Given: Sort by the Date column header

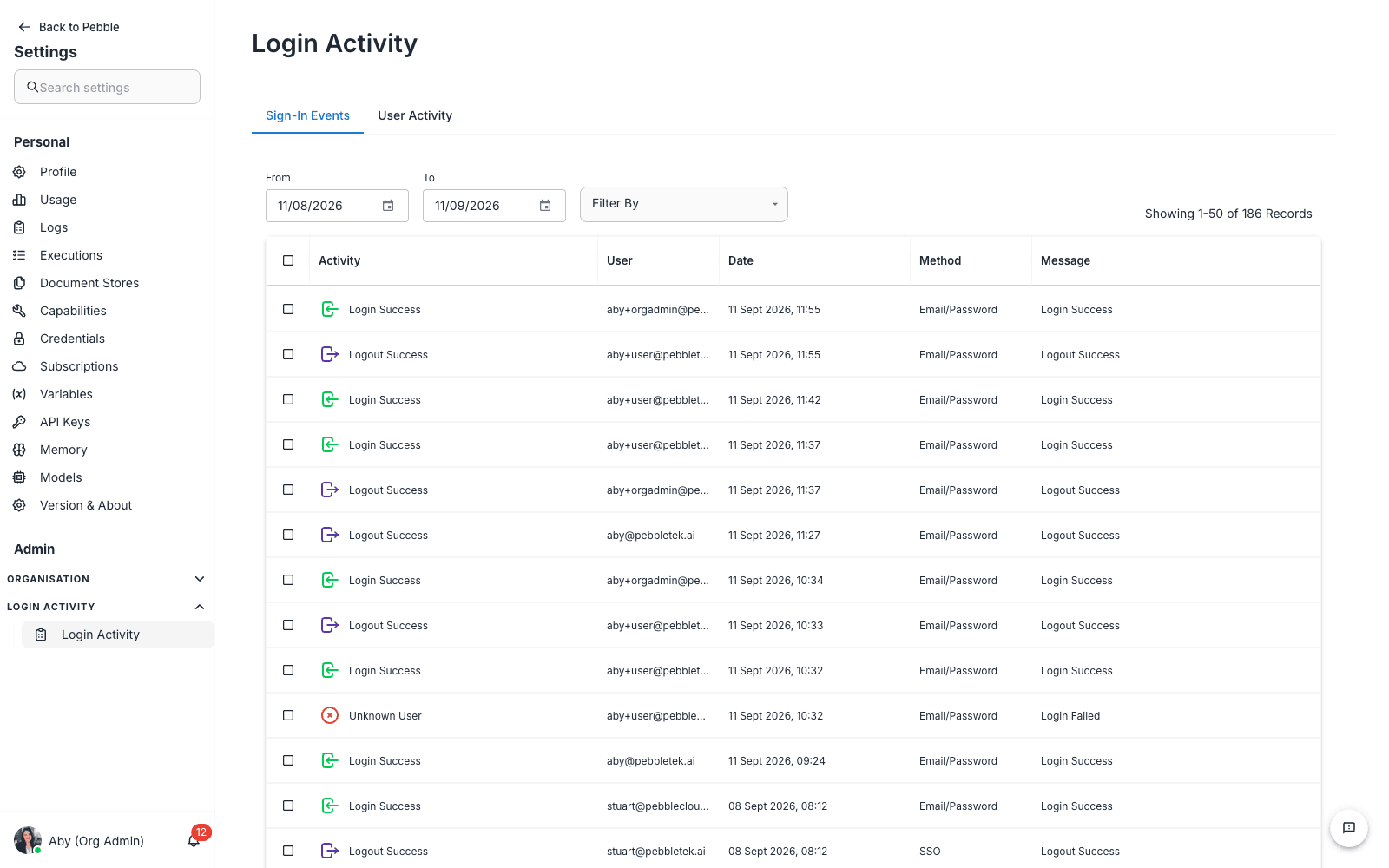Looking at the screenshot, I should [x=741, y=260].
